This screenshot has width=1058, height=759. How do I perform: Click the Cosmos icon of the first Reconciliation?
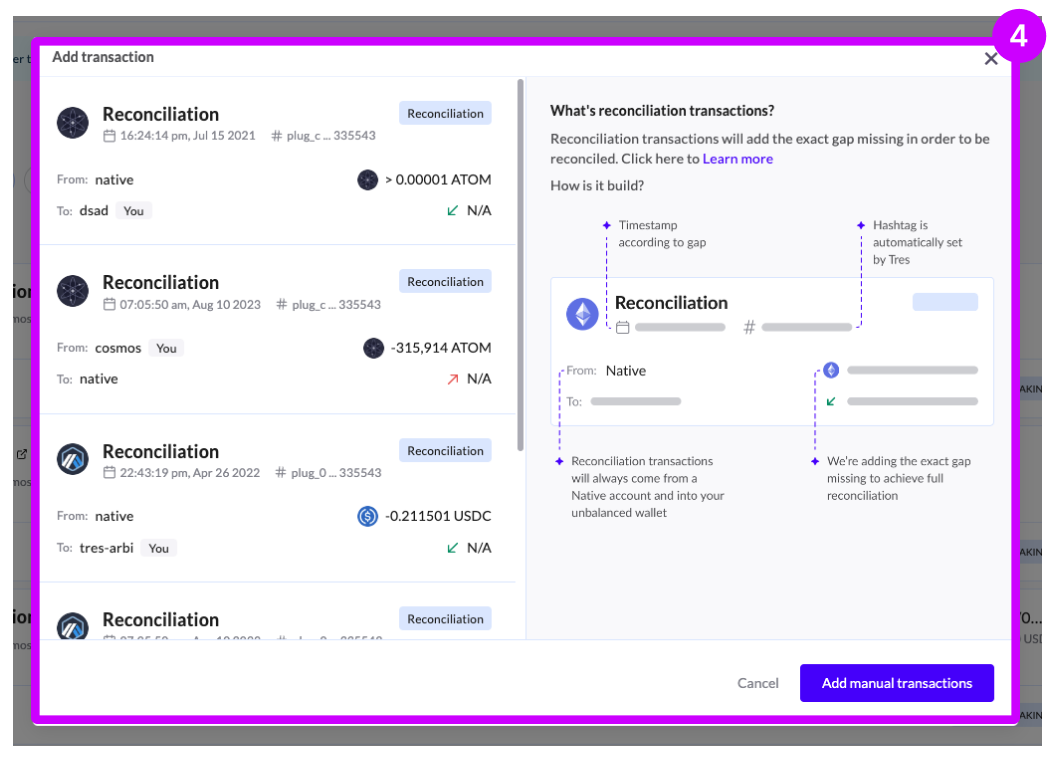coord(74,123)
